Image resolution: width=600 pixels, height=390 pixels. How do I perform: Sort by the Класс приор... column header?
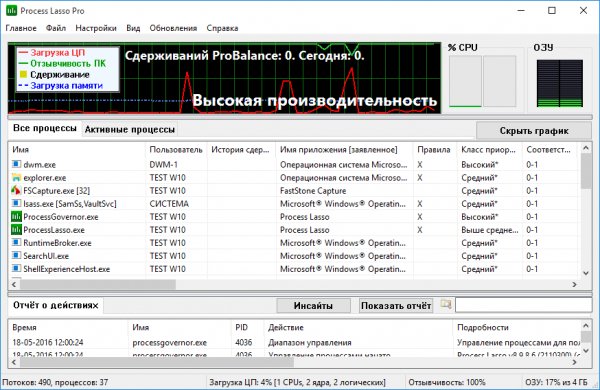pos(489,150)
